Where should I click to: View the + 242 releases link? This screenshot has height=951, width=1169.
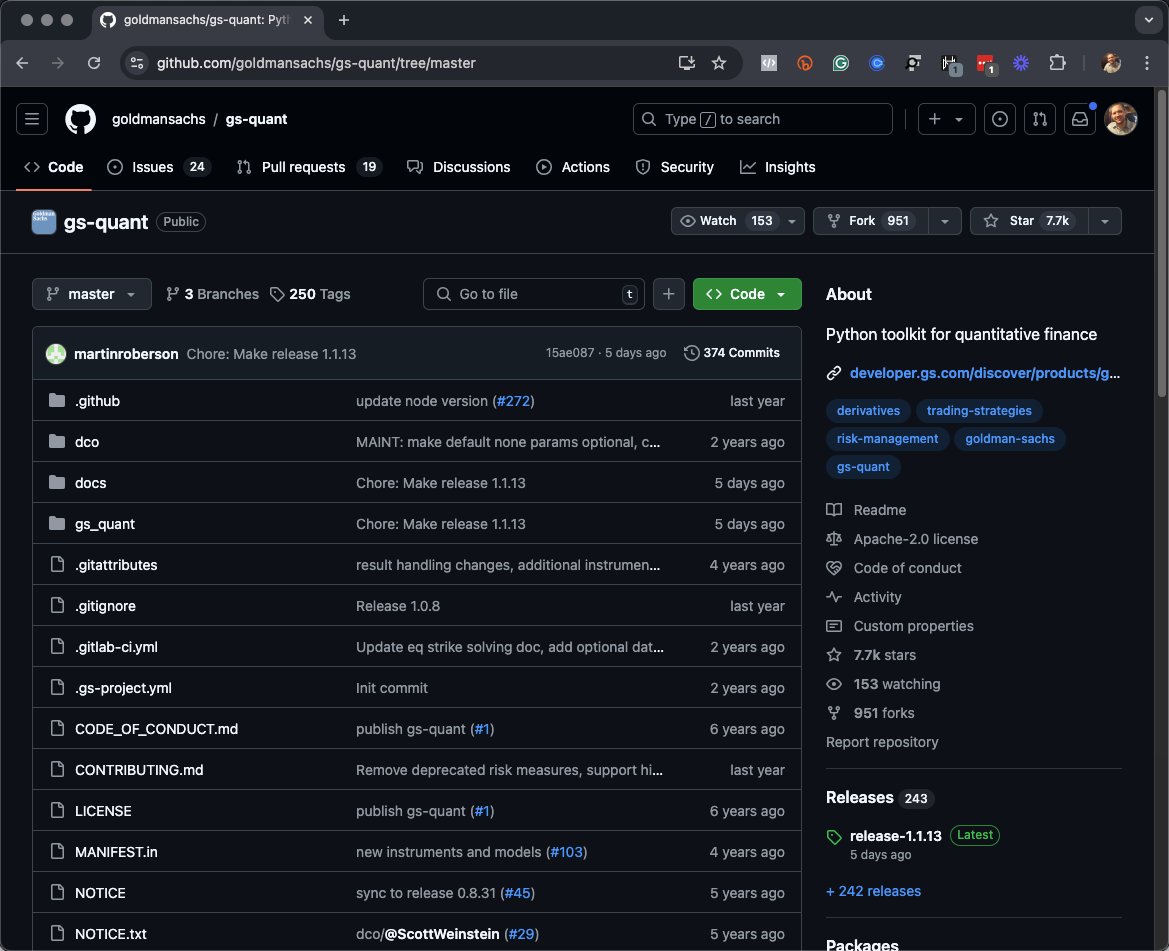coord(873,891)
